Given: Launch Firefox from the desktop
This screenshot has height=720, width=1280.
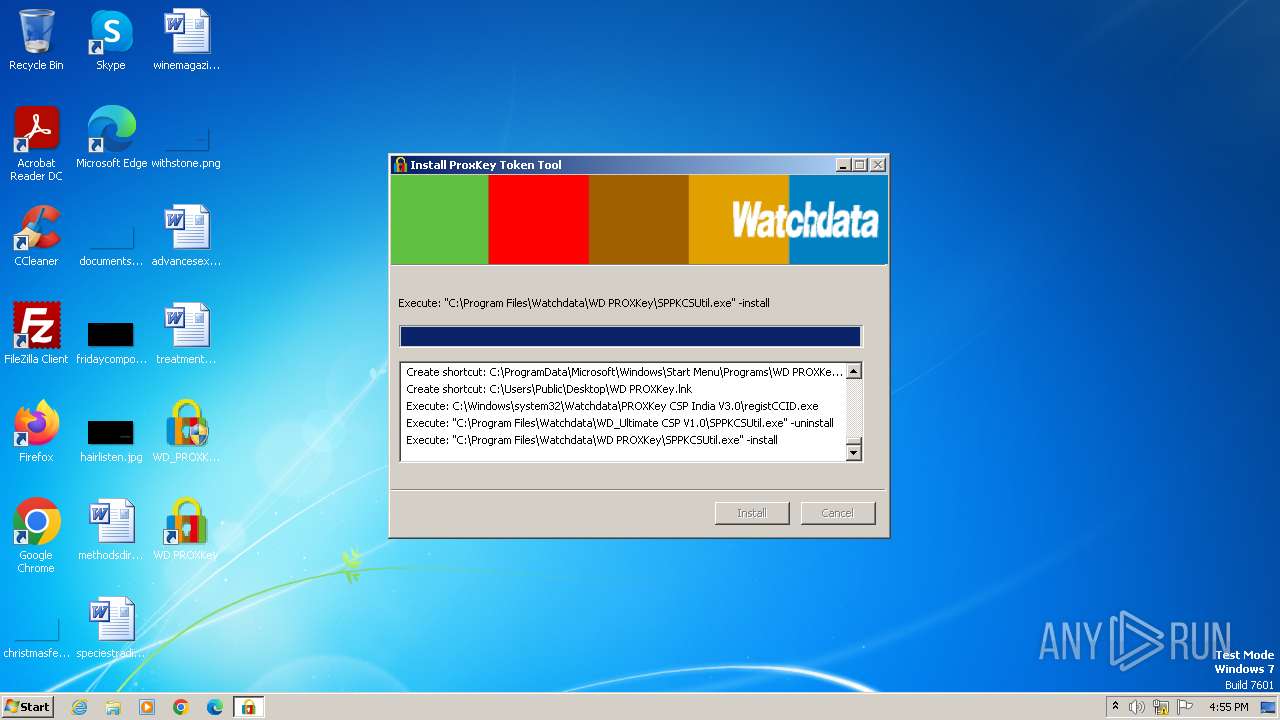Looking at the screenshot, I should tap(36, 432).
